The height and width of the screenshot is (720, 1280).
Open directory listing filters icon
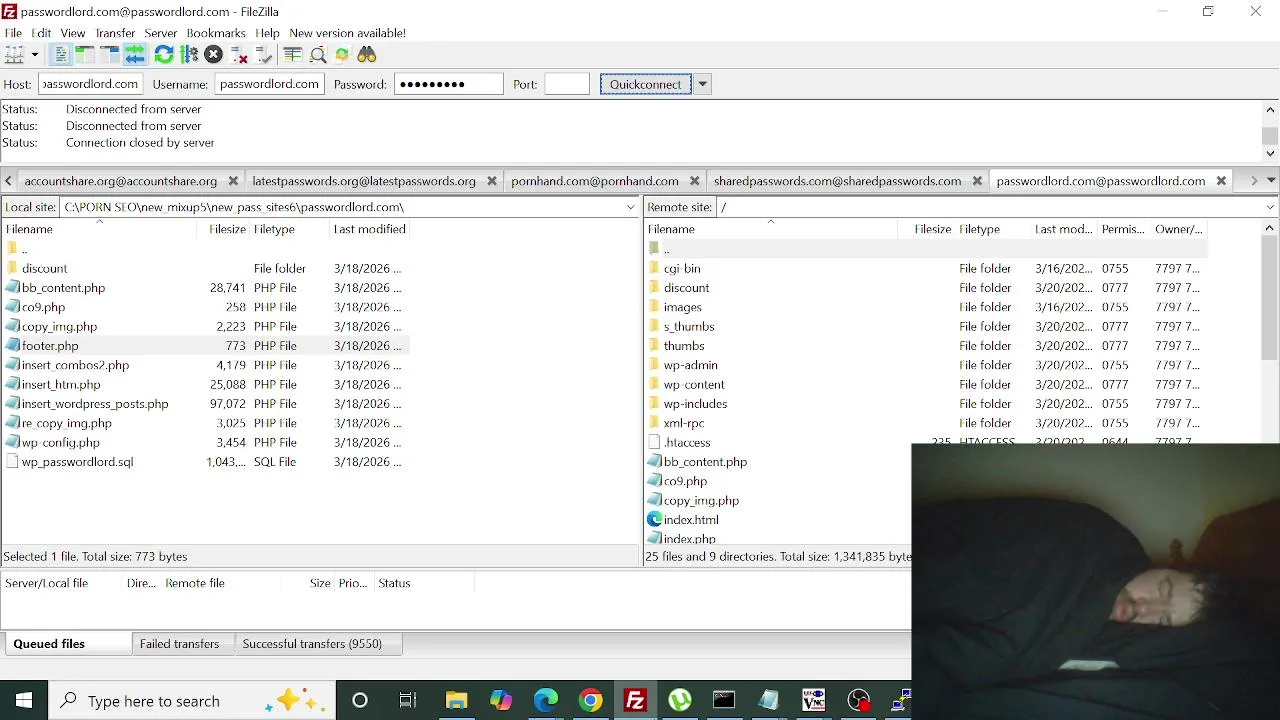click(293, 55)
